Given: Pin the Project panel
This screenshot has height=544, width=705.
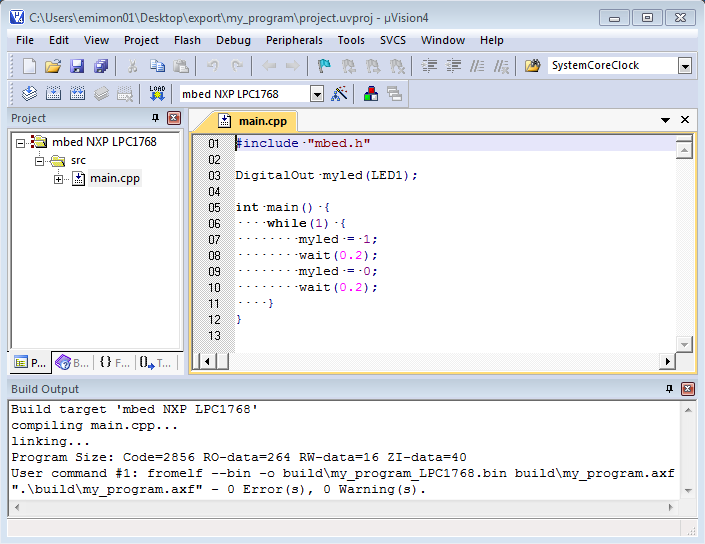Looking at the screenshot, I should pyautogui.click(x=155, y=118).
